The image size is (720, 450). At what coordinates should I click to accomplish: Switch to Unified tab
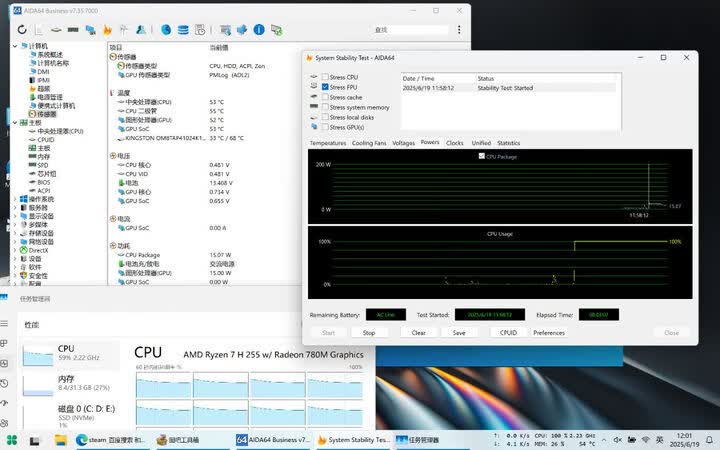tap(481, 143)
